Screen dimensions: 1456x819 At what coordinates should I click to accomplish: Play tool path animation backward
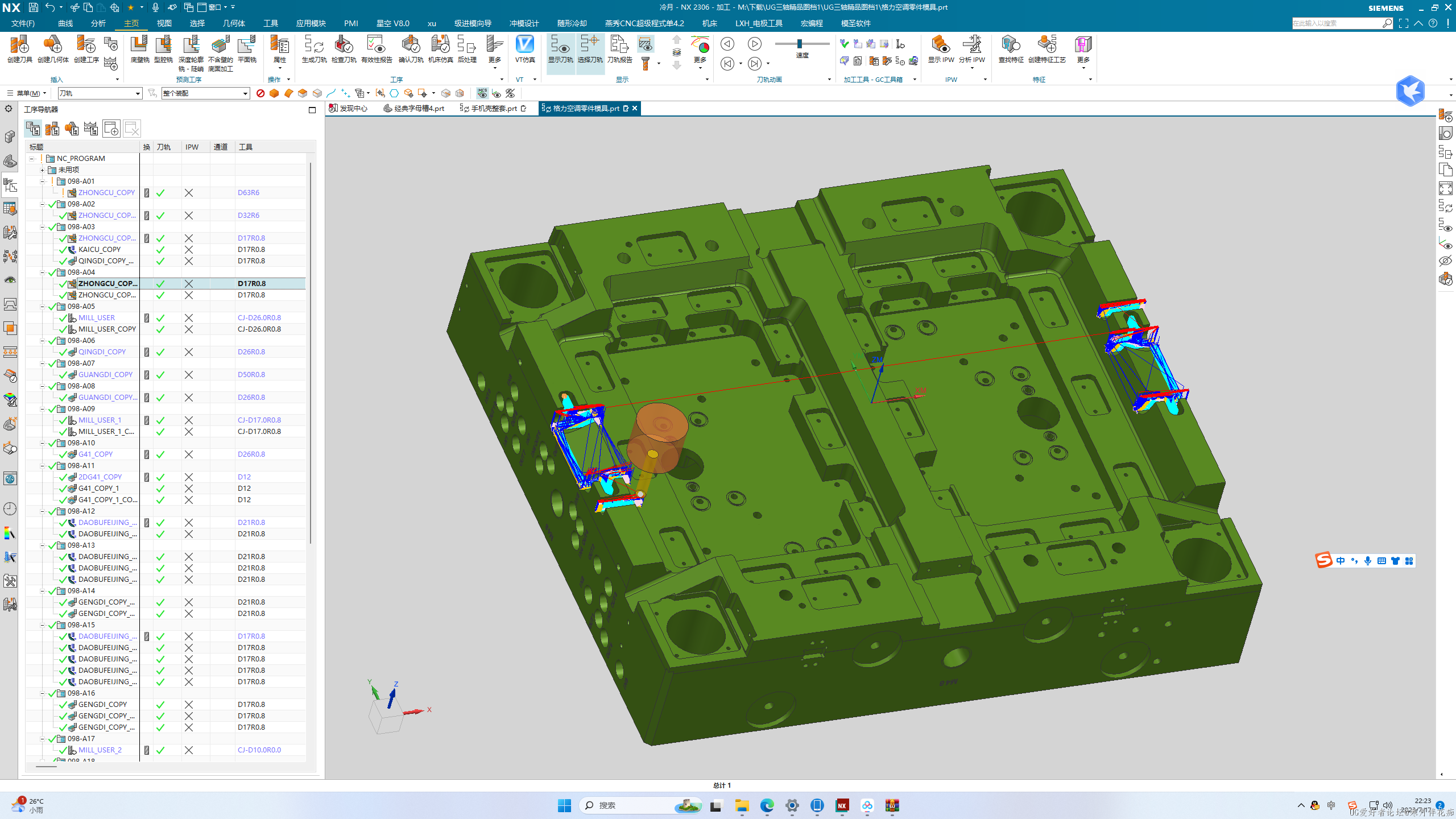727,44
